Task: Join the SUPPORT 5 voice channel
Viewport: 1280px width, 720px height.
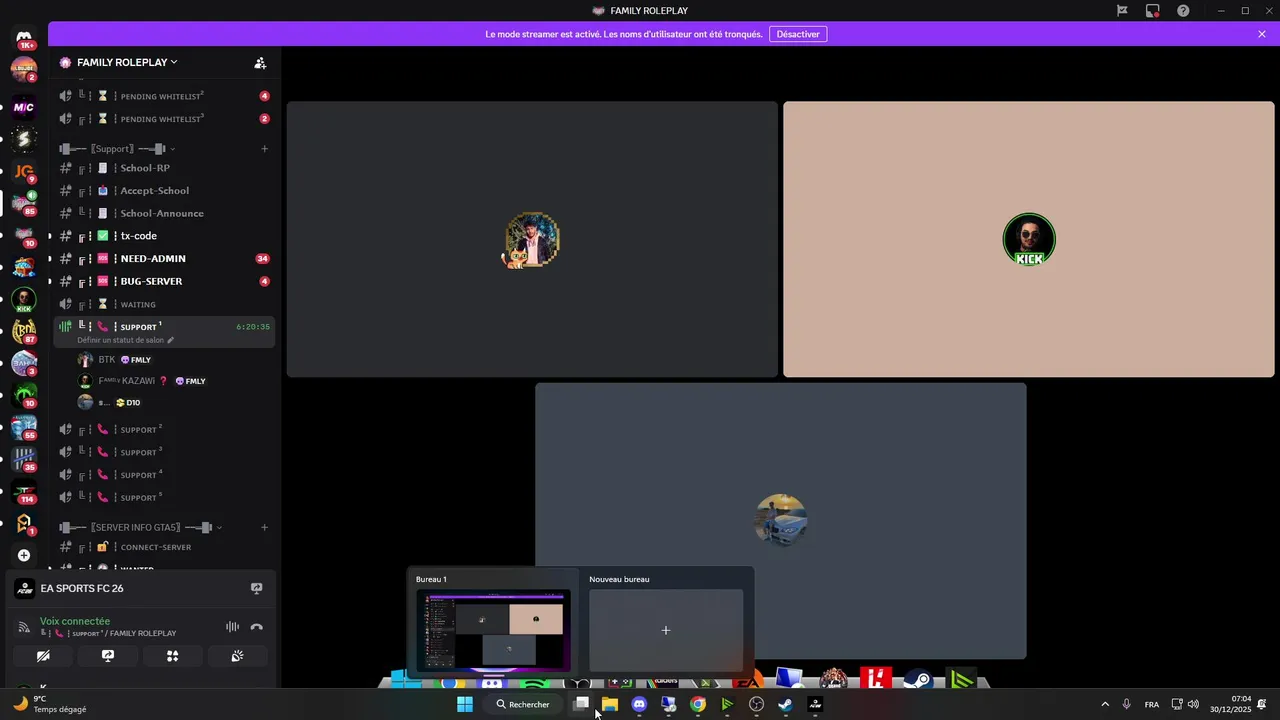Action: click(x=165, y=497)
